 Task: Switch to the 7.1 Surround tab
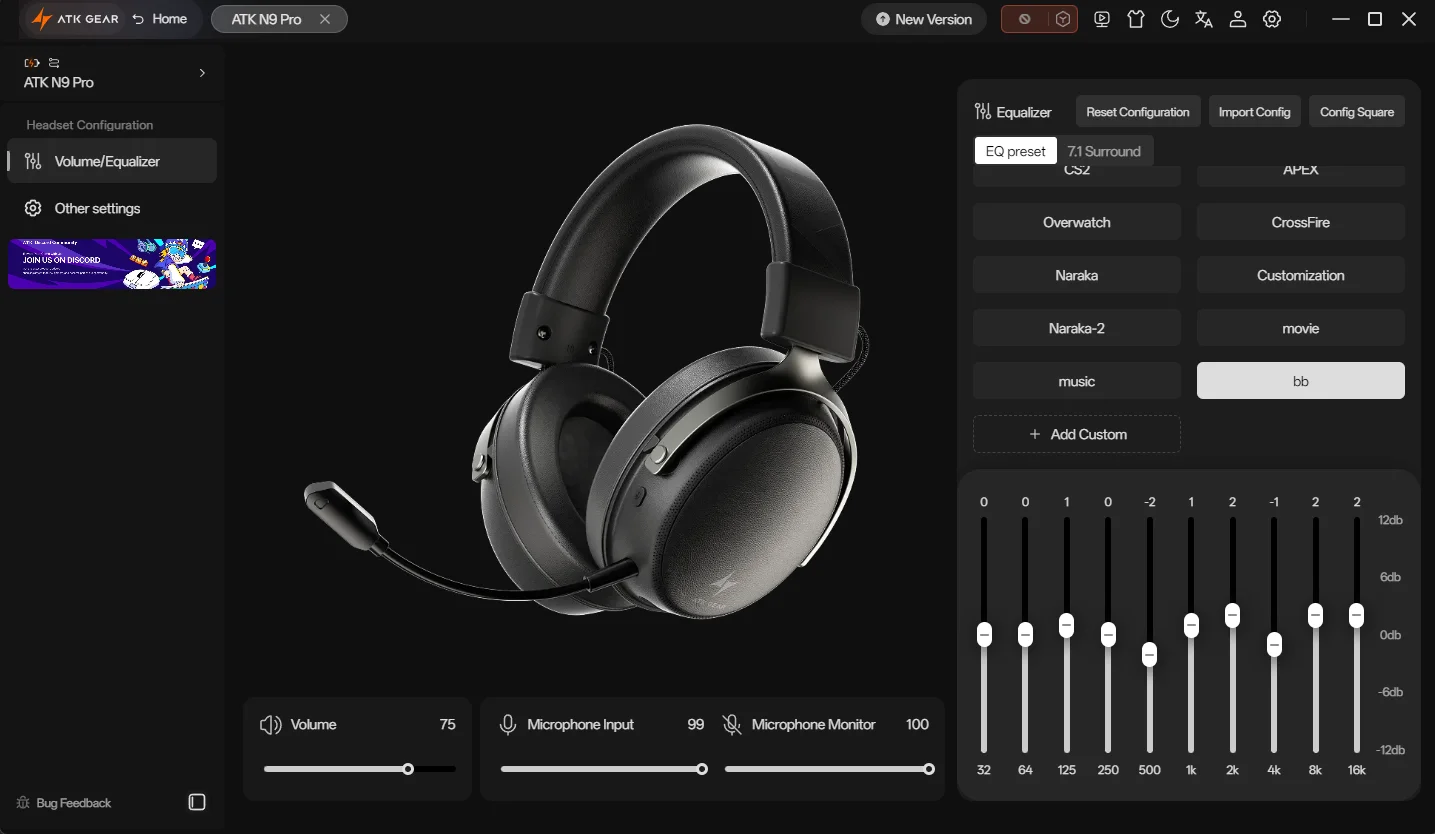[x=1104, y=151]
